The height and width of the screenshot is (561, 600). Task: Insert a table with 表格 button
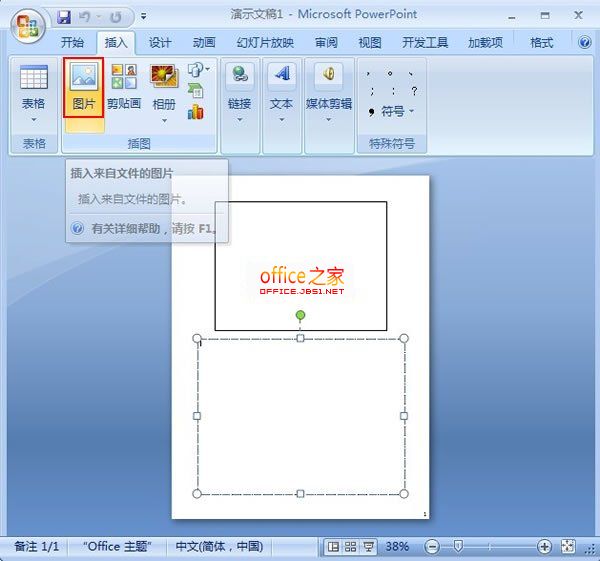point(34,87)
